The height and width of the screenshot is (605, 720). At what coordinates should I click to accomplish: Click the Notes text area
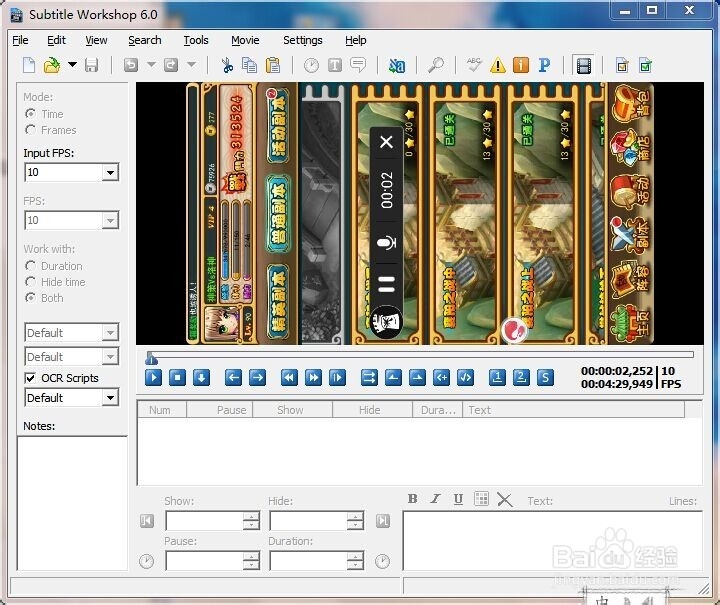click(72, 503)
